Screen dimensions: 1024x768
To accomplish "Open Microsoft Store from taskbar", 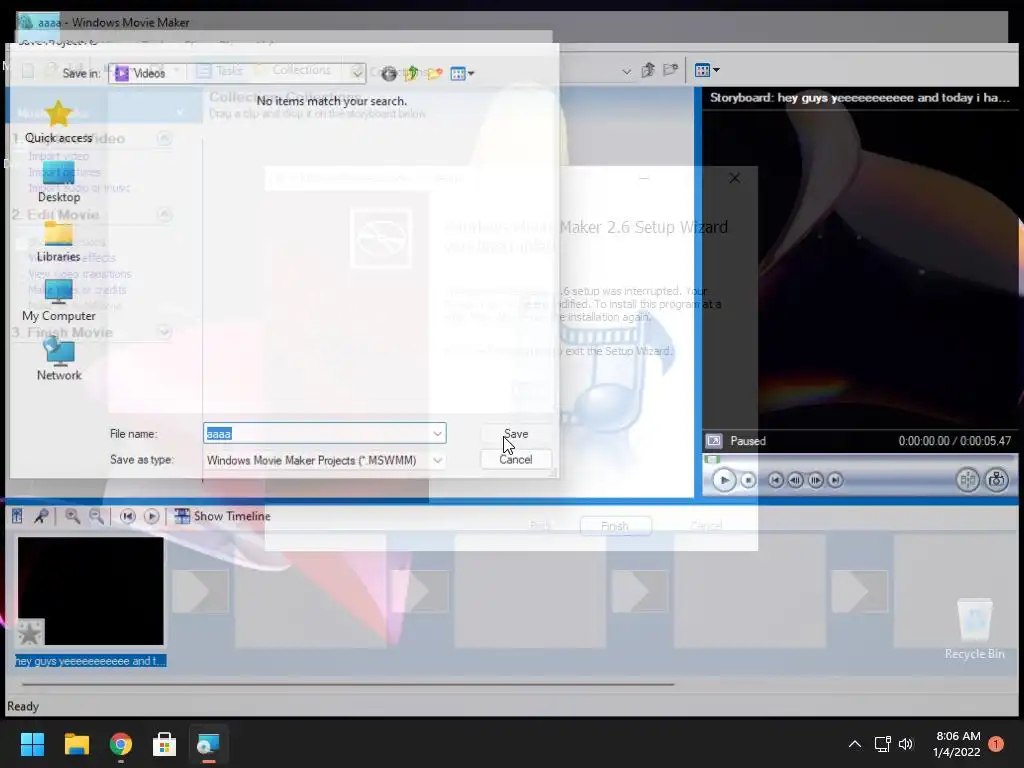I will point(165,744).
